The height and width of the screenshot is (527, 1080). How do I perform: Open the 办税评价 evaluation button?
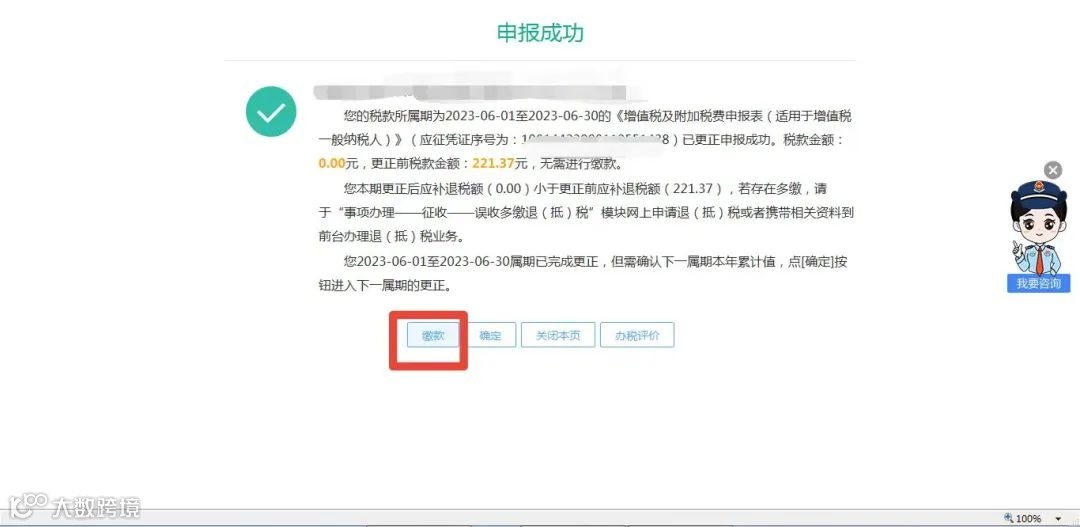click(x=637, y=335)
